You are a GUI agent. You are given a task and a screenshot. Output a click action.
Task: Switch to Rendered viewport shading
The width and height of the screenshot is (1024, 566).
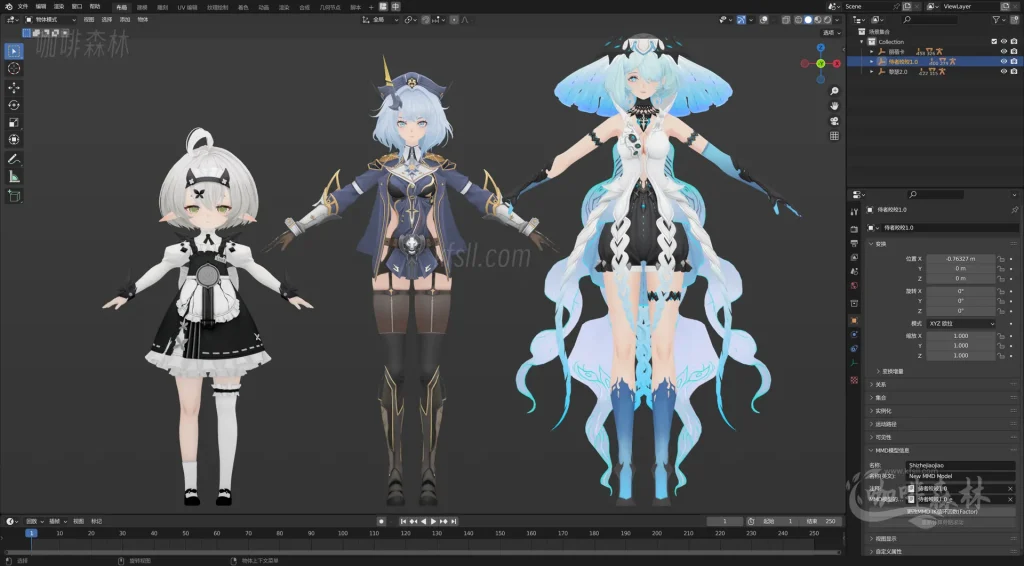click(827, 20)
